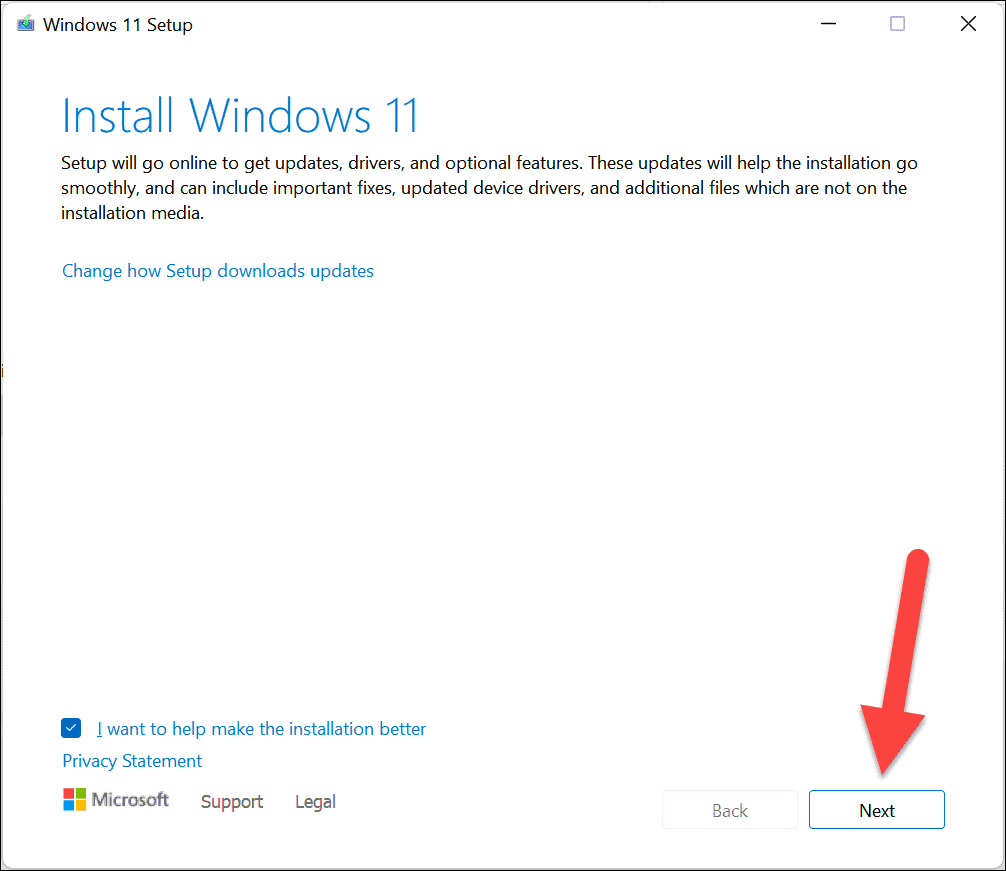Close the Windows 11 Setup window
The width and height of the screenshot is (1006, 871).
pos(968,24)
